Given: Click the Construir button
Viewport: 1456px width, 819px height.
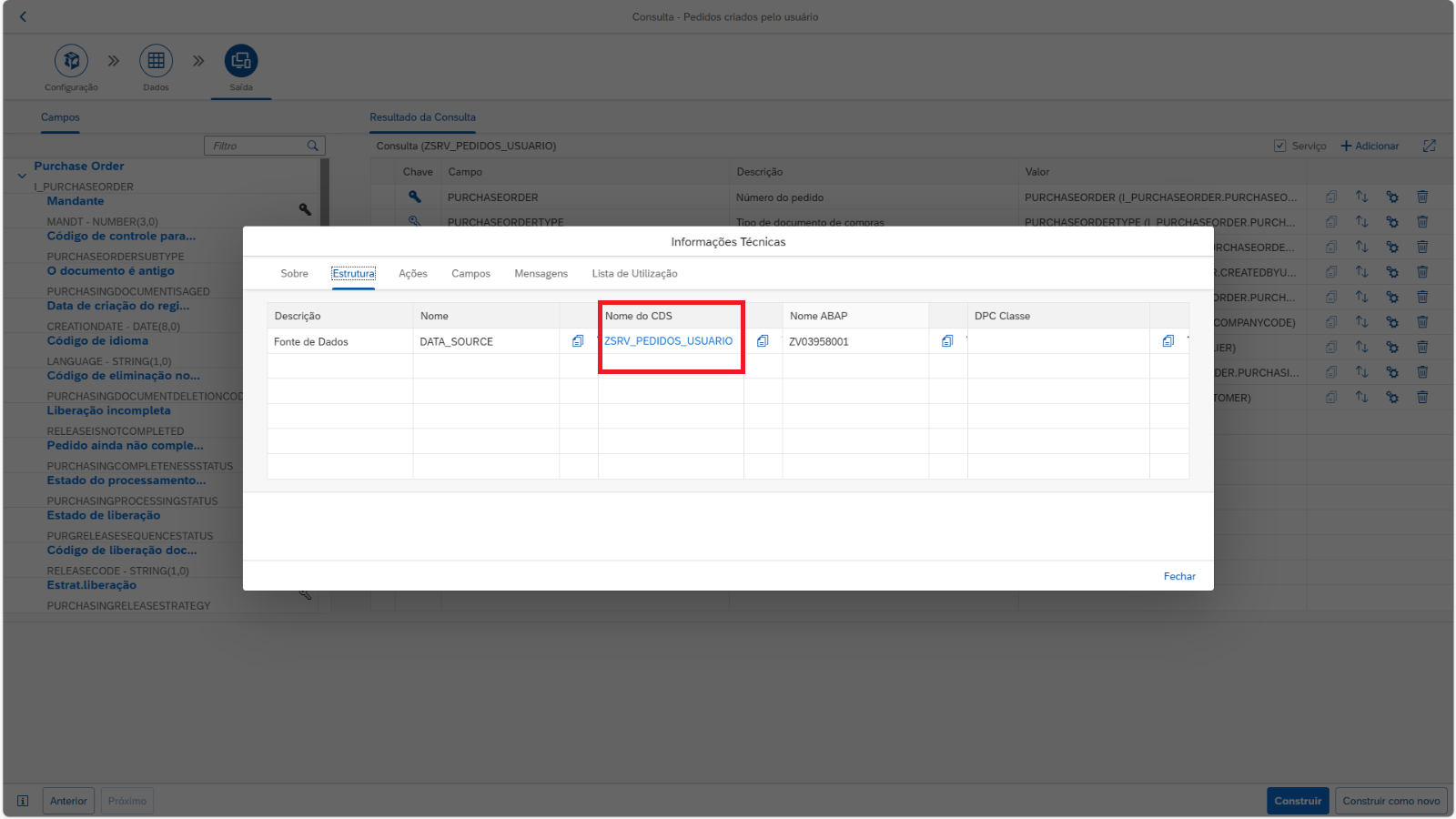Looking at the screenshot, I should (1298, 801).
